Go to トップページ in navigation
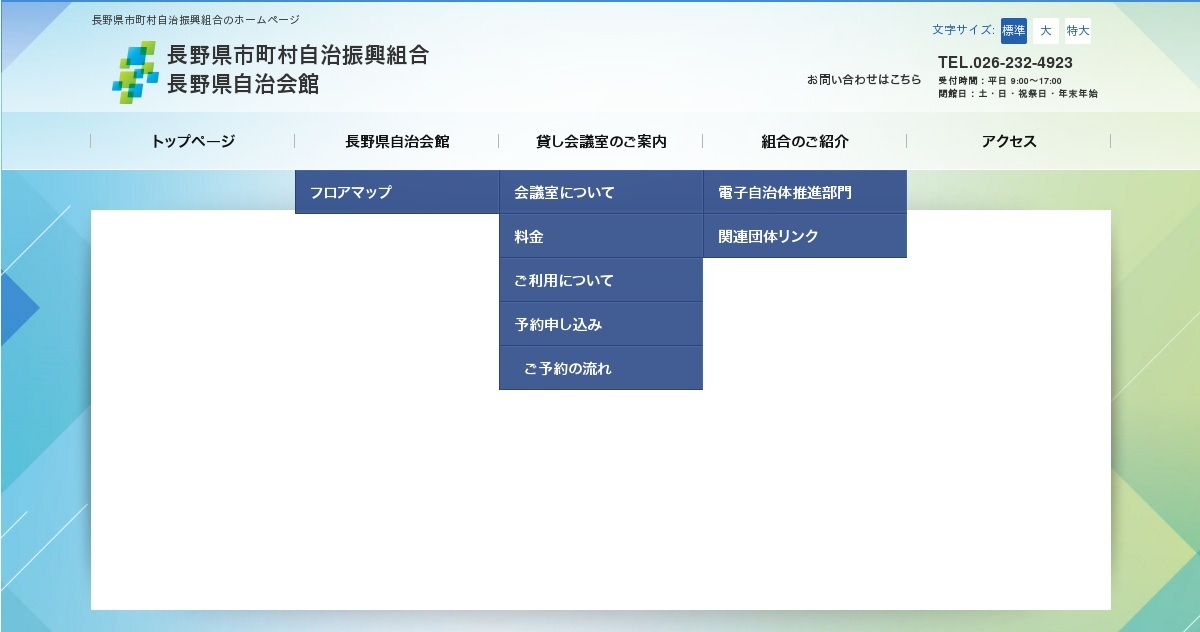Viewport: 1200px width, 632px height. coord(193,141)
